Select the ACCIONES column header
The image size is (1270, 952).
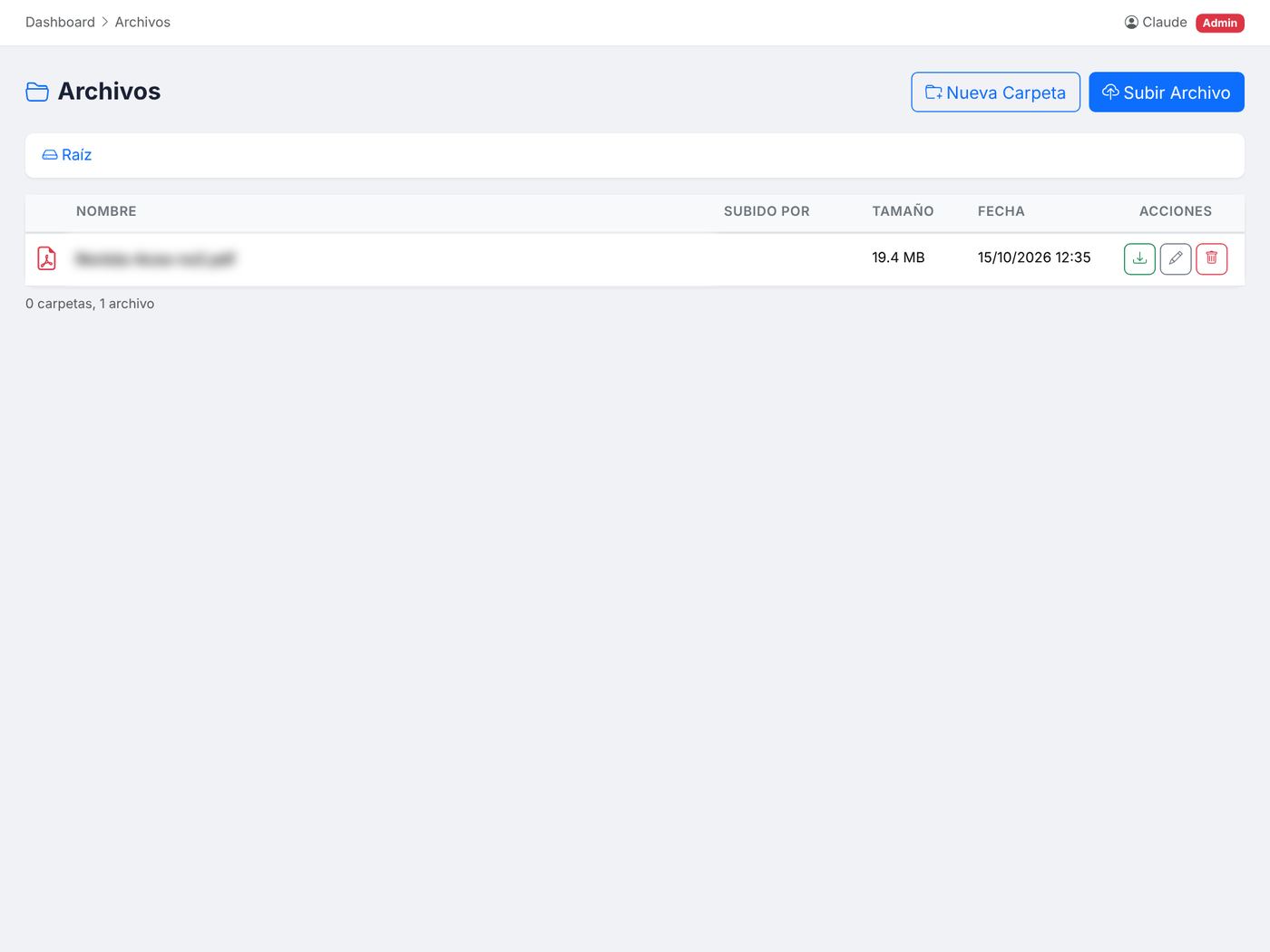[x=1176, y=211]
